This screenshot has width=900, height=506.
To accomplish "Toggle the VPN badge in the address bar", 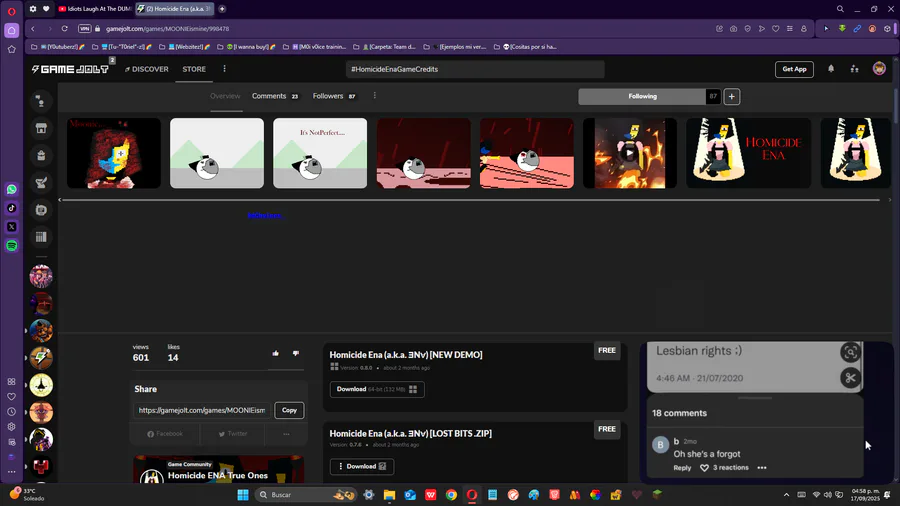I will [x=84, y=29].
